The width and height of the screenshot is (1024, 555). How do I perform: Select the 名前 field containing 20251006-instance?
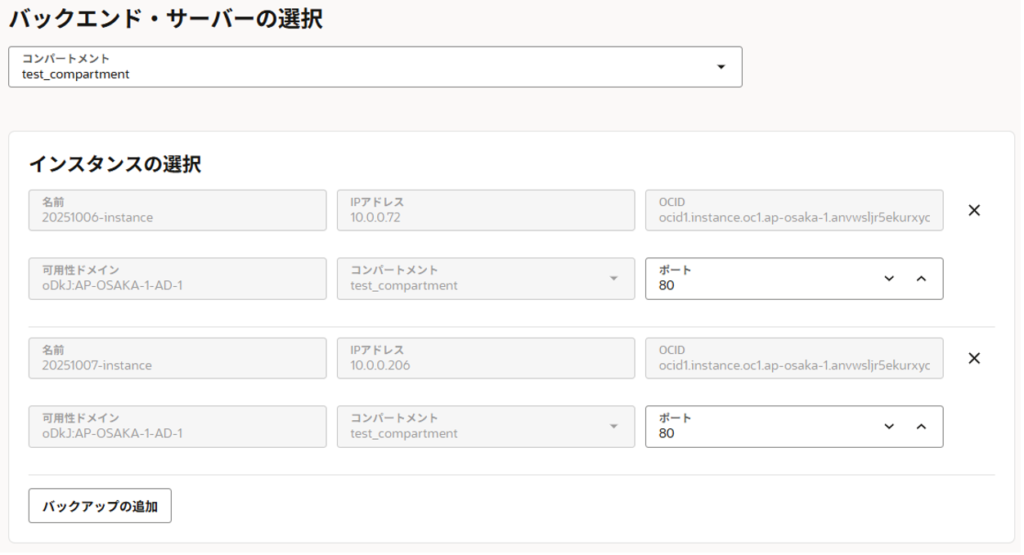(x=177, y=210)
